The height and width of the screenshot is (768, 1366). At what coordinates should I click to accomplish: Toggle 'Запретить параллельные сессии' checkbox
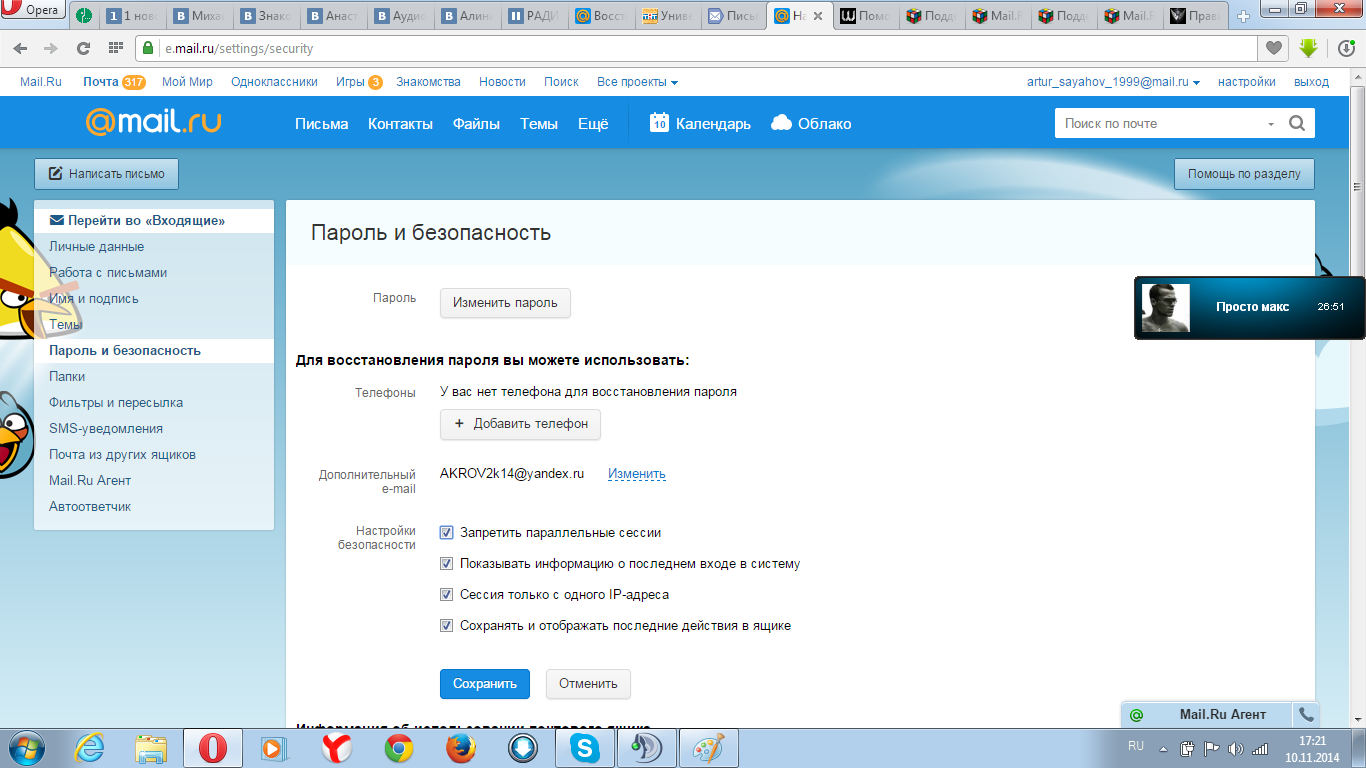447,533
